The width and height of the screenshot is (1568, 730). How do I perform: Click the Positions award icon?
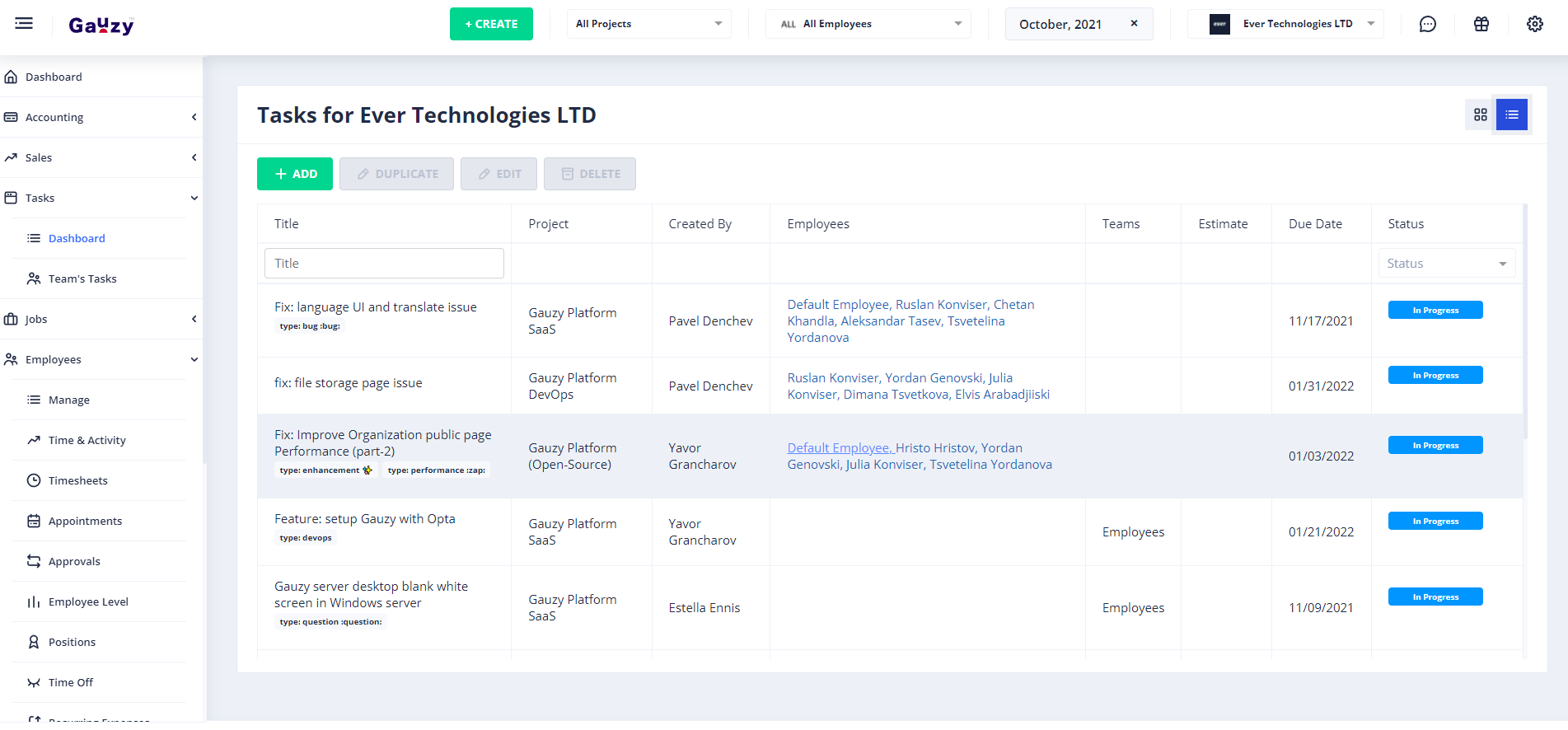[x=34, y=642]
